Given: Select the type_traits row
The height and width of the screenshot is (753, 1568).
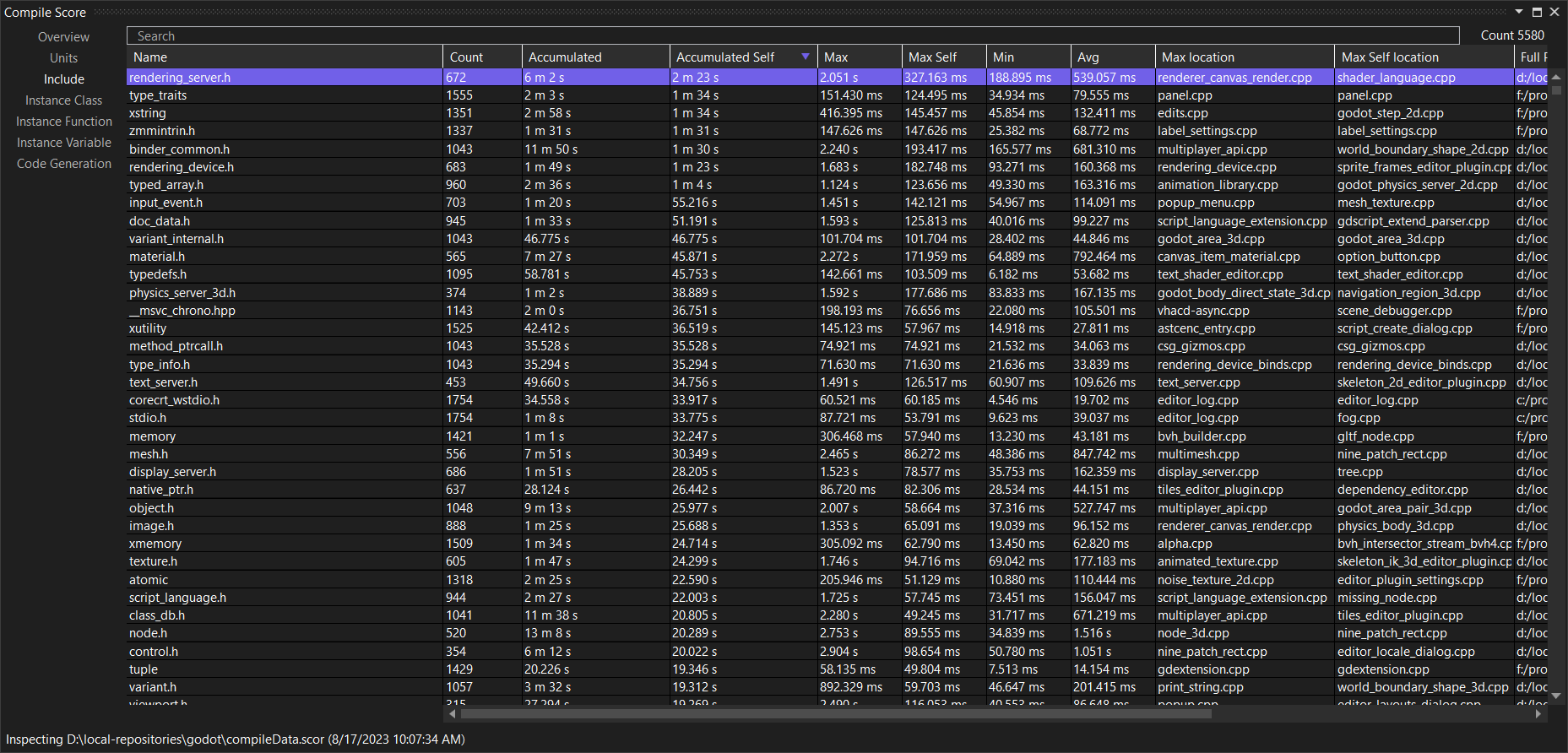Looking at the screenshot, I should [x=838, y=95].
